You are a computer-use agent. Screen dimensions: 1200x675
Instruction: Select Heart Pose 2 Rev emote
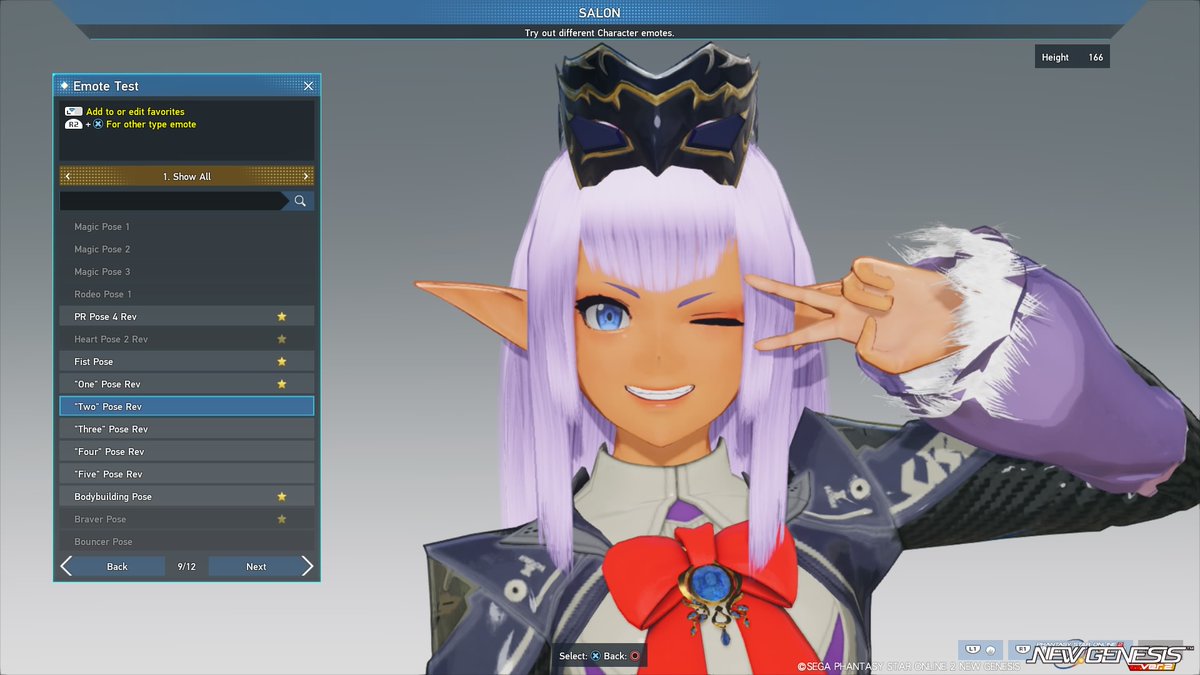tap(187, 339)
